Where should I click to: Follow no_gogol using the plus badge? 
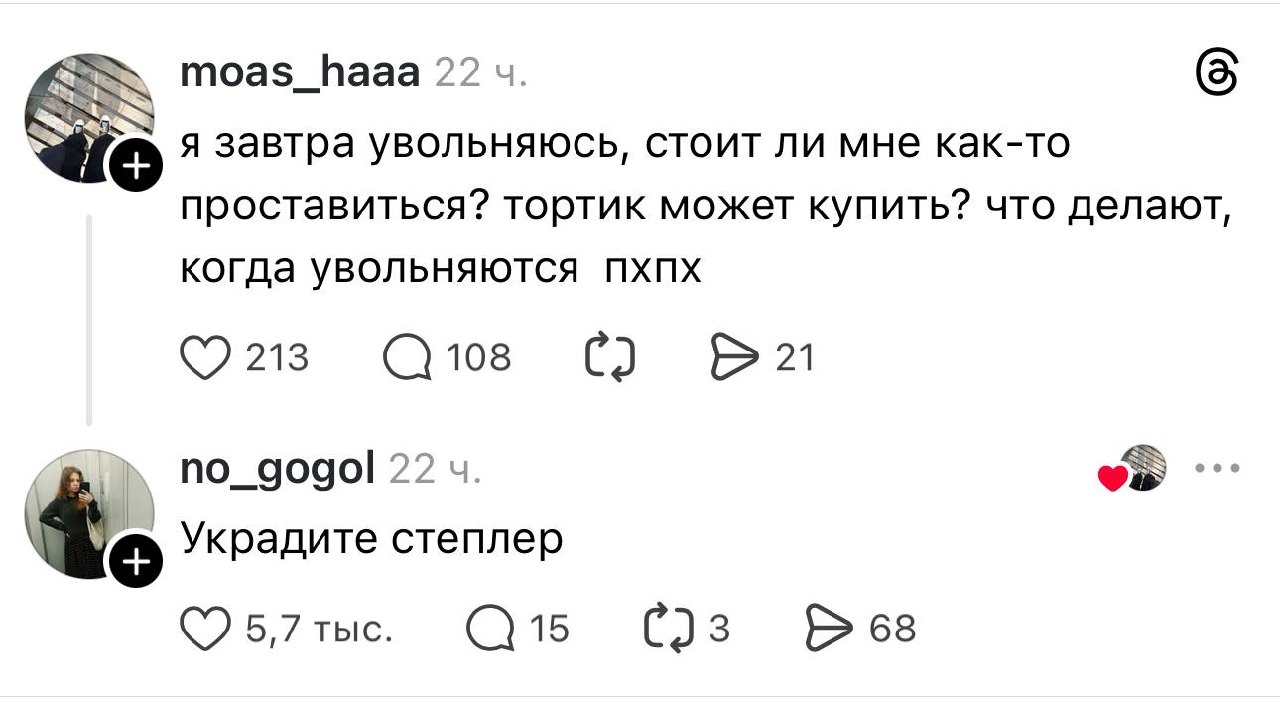[x=136, y=563]
